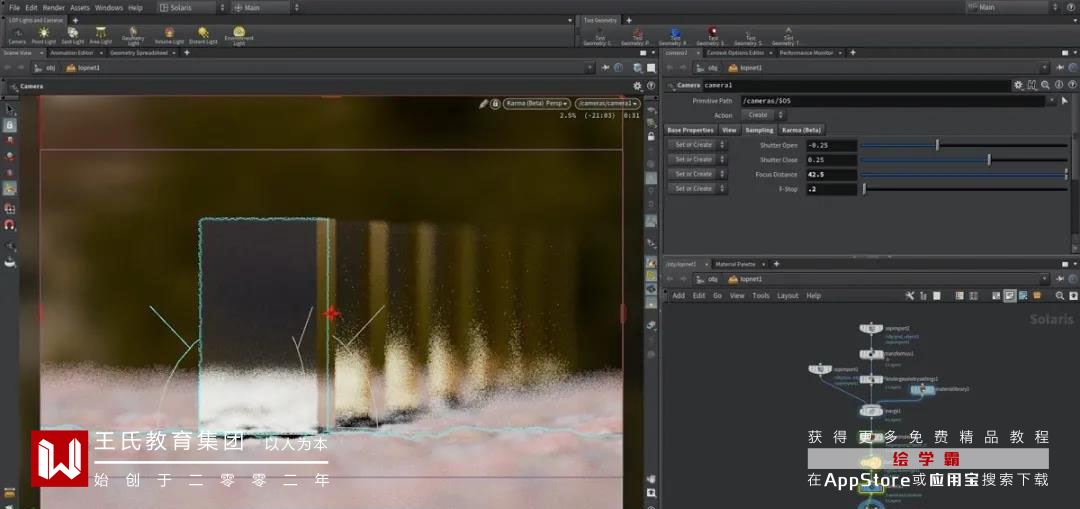1080x509 pixels.
Task: Open the parameter gear menu beside camera1
Action: (x=1019, y=86)
